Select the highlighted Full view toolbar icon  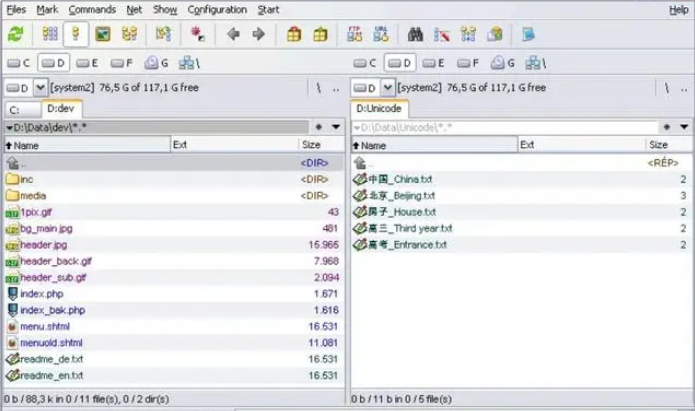pos(76,34)
